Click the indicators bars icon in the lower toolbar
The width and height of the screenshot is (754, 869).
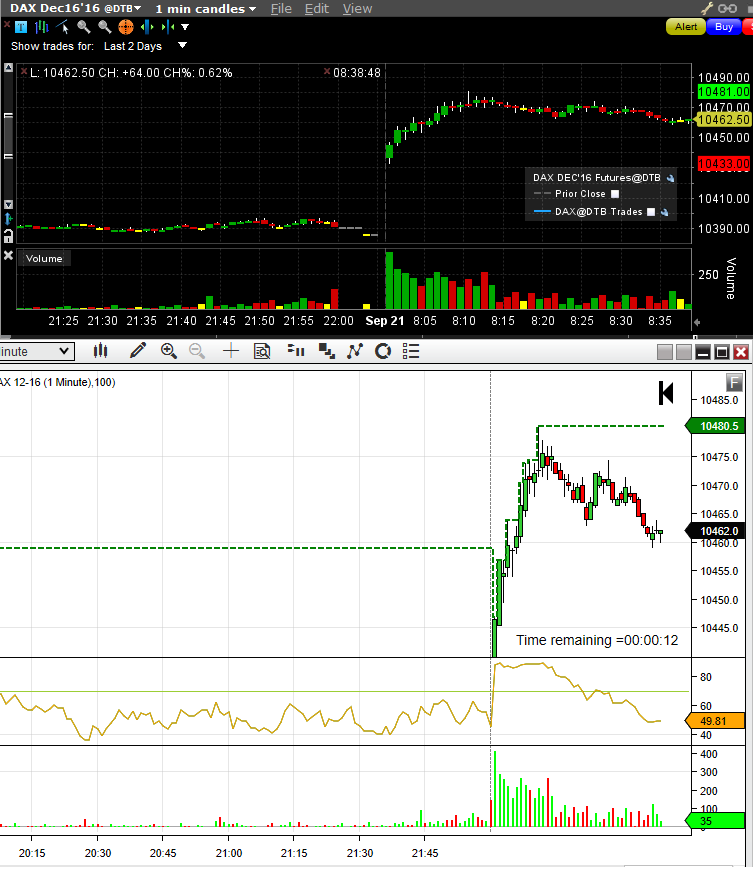(296, 351)
